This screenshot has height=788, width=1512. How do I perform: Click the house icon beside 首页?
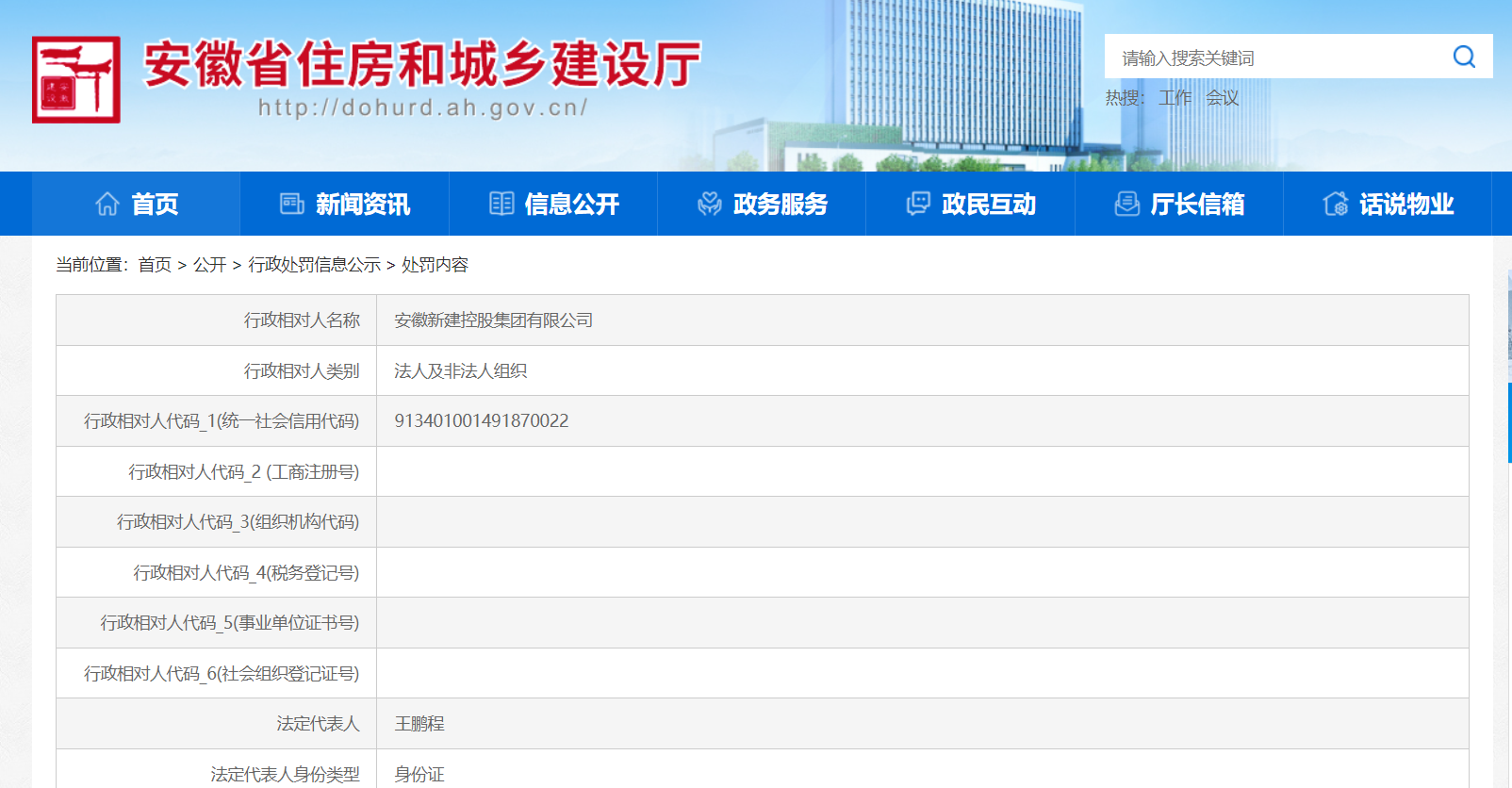107,204
